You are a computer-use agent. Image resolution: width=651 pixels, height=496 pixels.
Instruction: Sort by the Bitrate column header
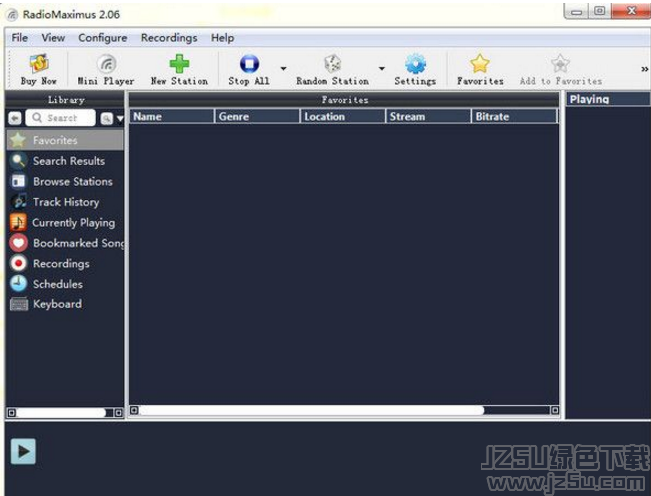pyautogui.click(x=514, y=116)
